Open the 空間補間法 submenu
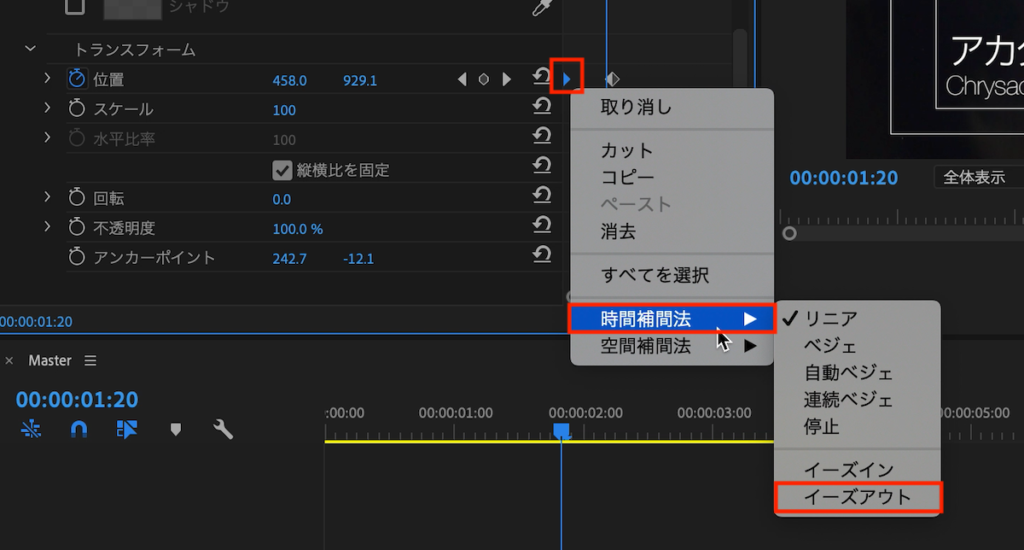1024x550 pixels. 672,346
